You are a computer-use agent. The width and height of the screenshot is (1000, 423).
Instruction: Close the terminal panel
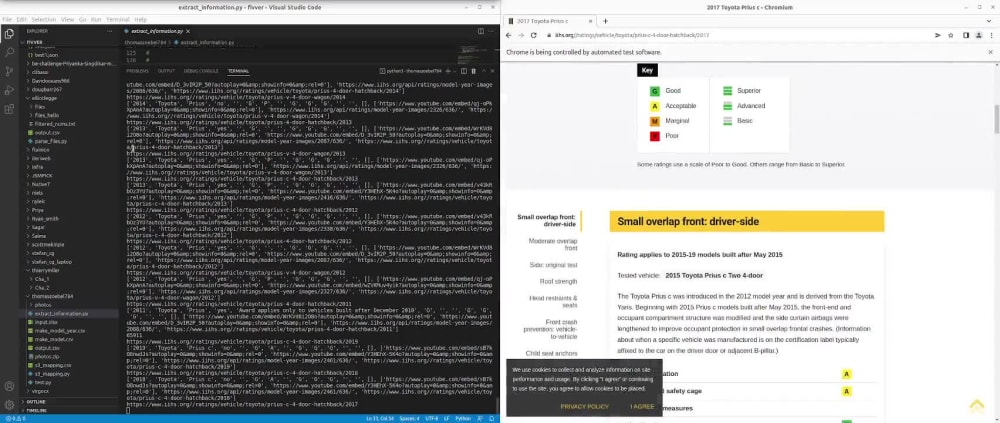[491, 71]
